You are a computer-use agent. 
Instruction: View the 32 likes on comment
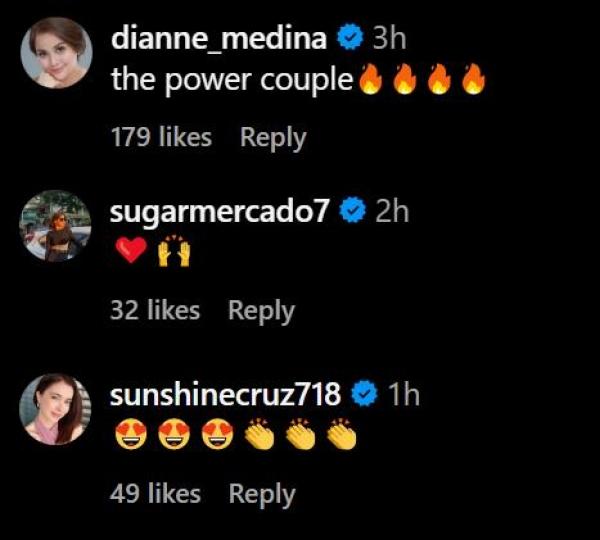coord(155,310)
